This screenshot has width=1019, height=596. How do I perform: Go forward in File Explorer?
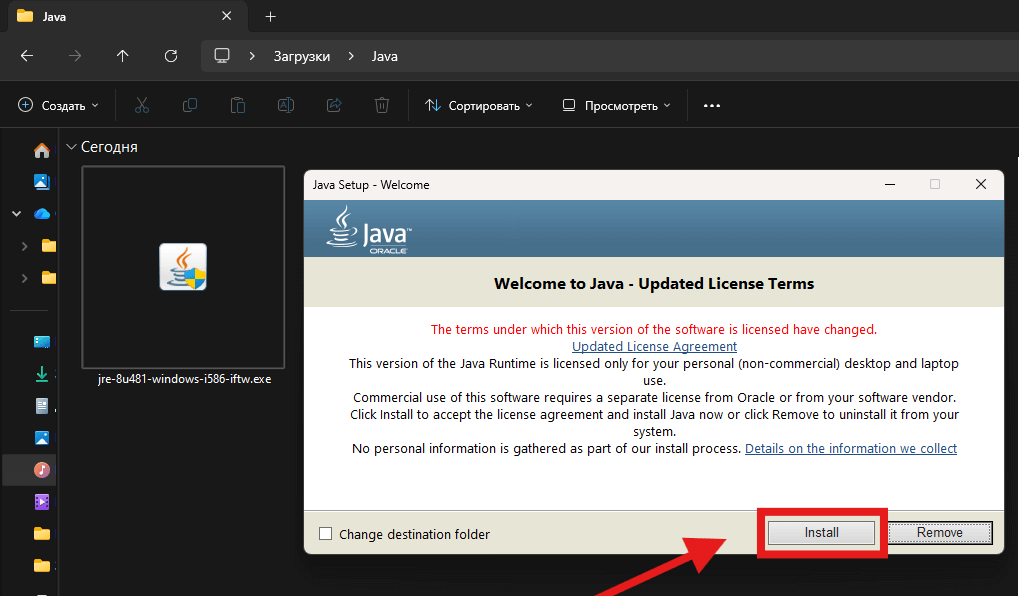[x=75, y=56]
